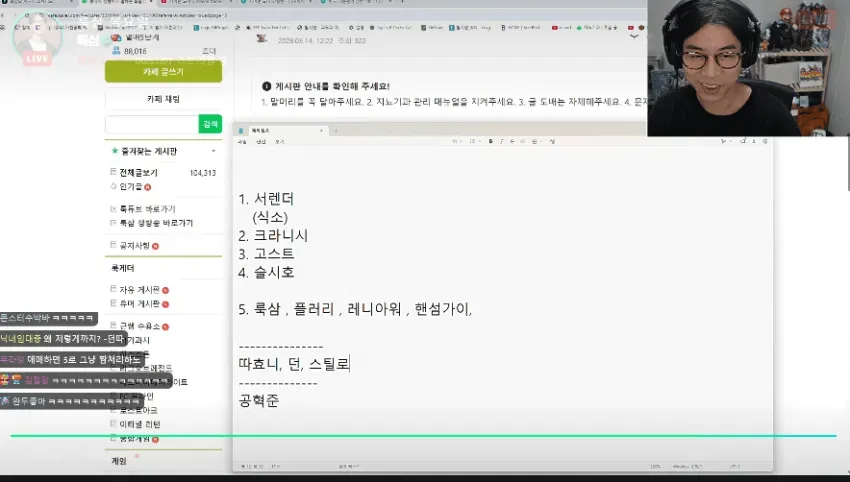Click the new badge next to 근팸 수용소

coord(165,326)
